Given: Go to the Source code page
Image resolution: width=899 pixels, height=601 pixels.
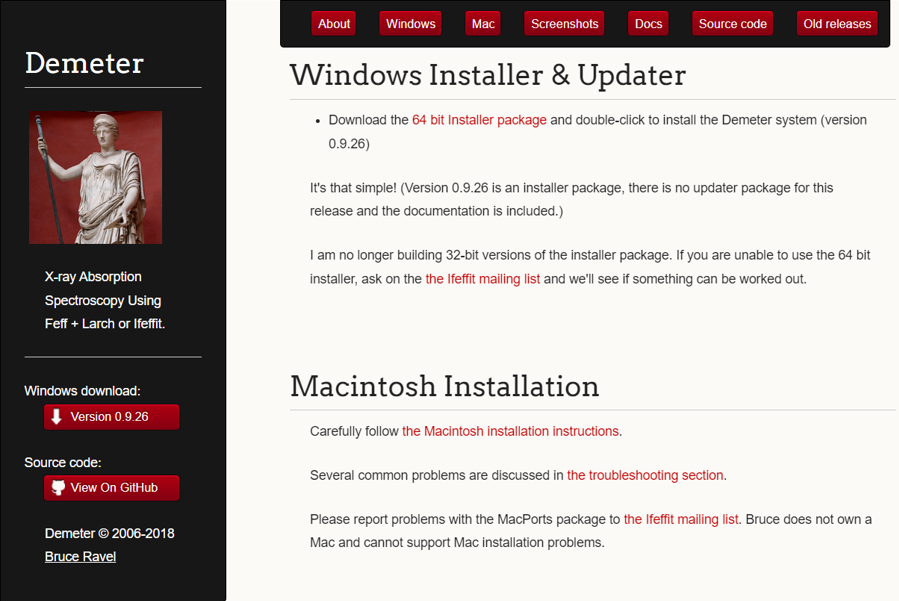Looking at the screenshot, I should click(x=733, y=24).
